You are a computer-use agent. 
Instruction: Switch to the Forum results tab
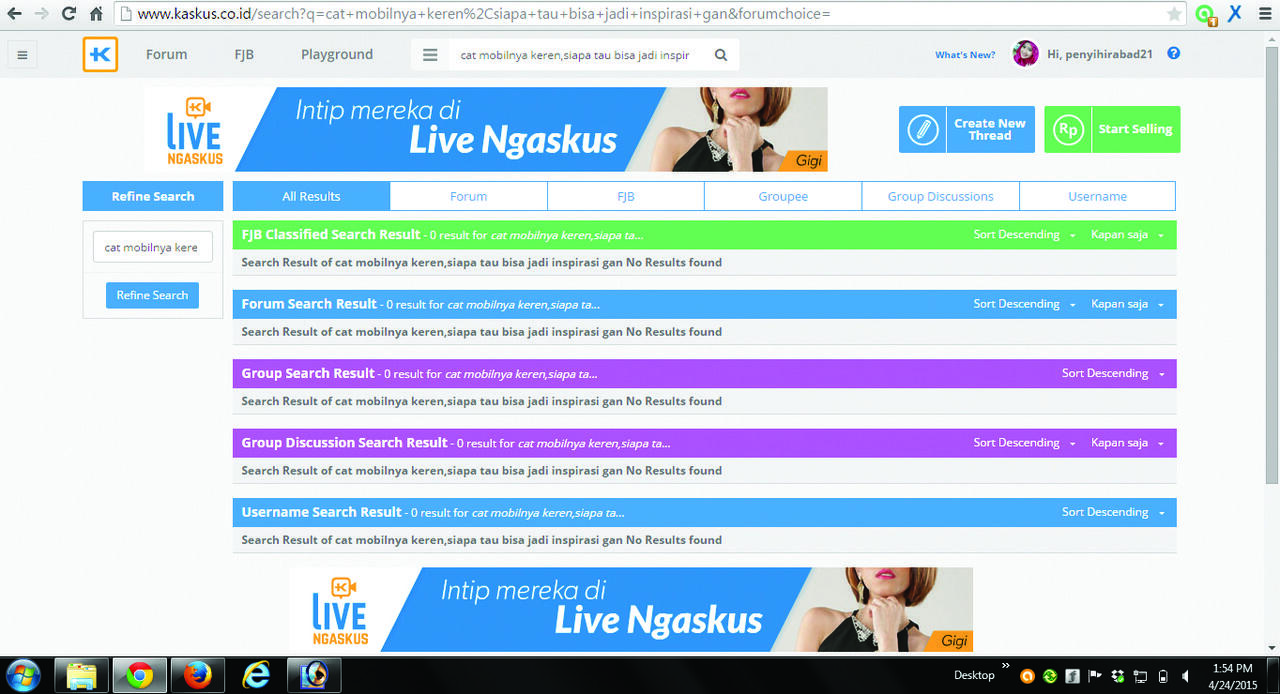(x=468, y=196)
